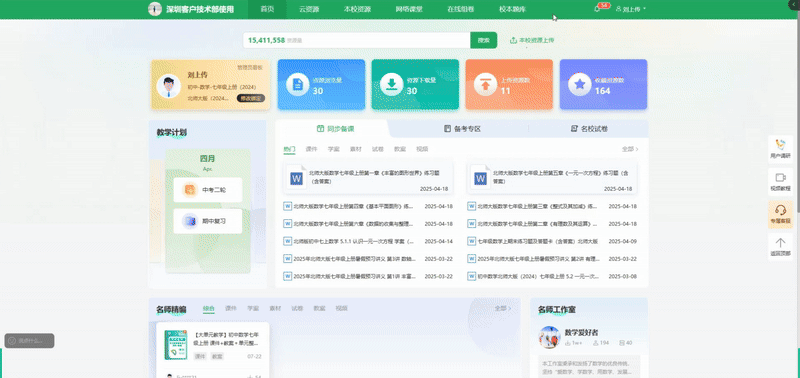
Task: Open 管理员看板 link on profile card
Action: 250,67
